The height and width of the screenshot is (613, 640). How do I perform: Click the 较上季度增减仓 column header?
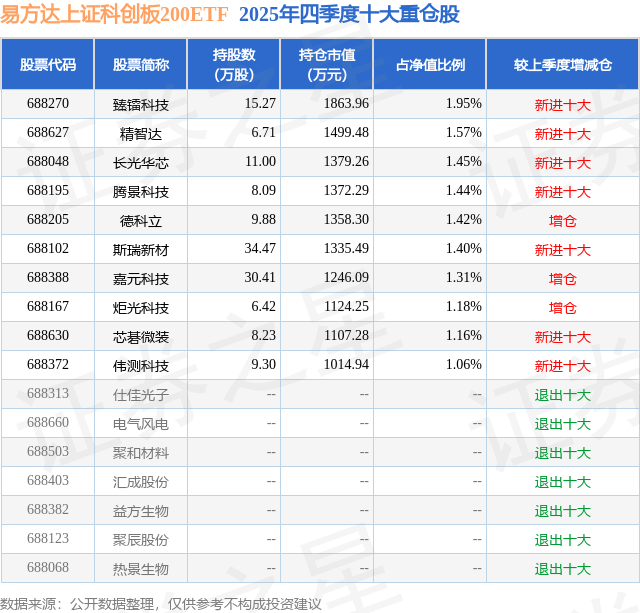click(563, 64)
